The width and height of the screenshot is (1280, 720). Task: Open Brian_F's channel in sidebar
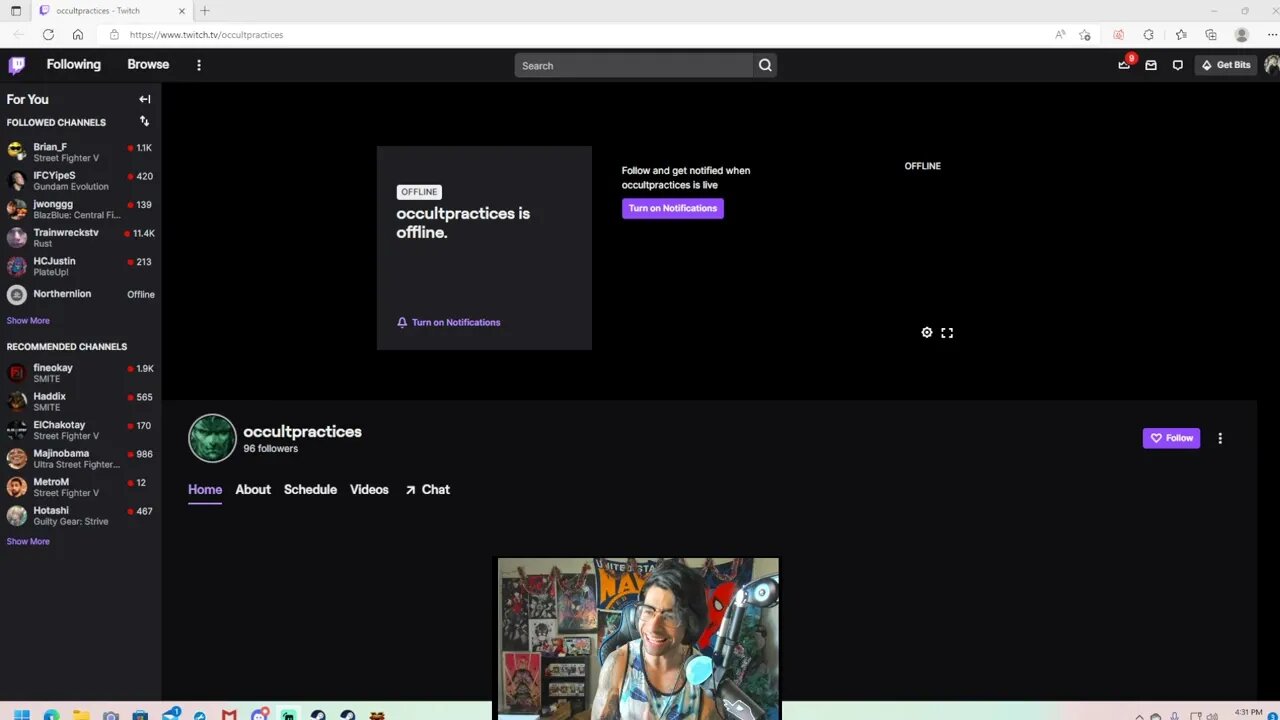click(80, 152)
